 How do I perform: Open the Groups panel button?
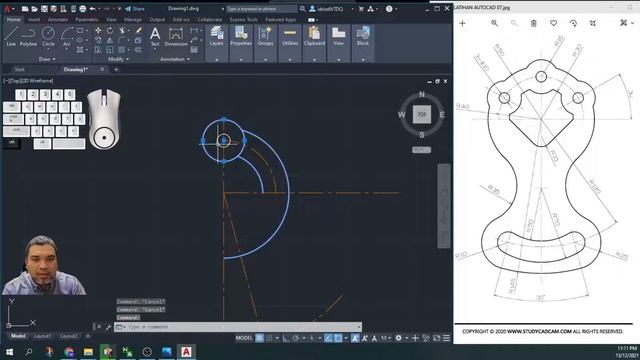point(265,36)
